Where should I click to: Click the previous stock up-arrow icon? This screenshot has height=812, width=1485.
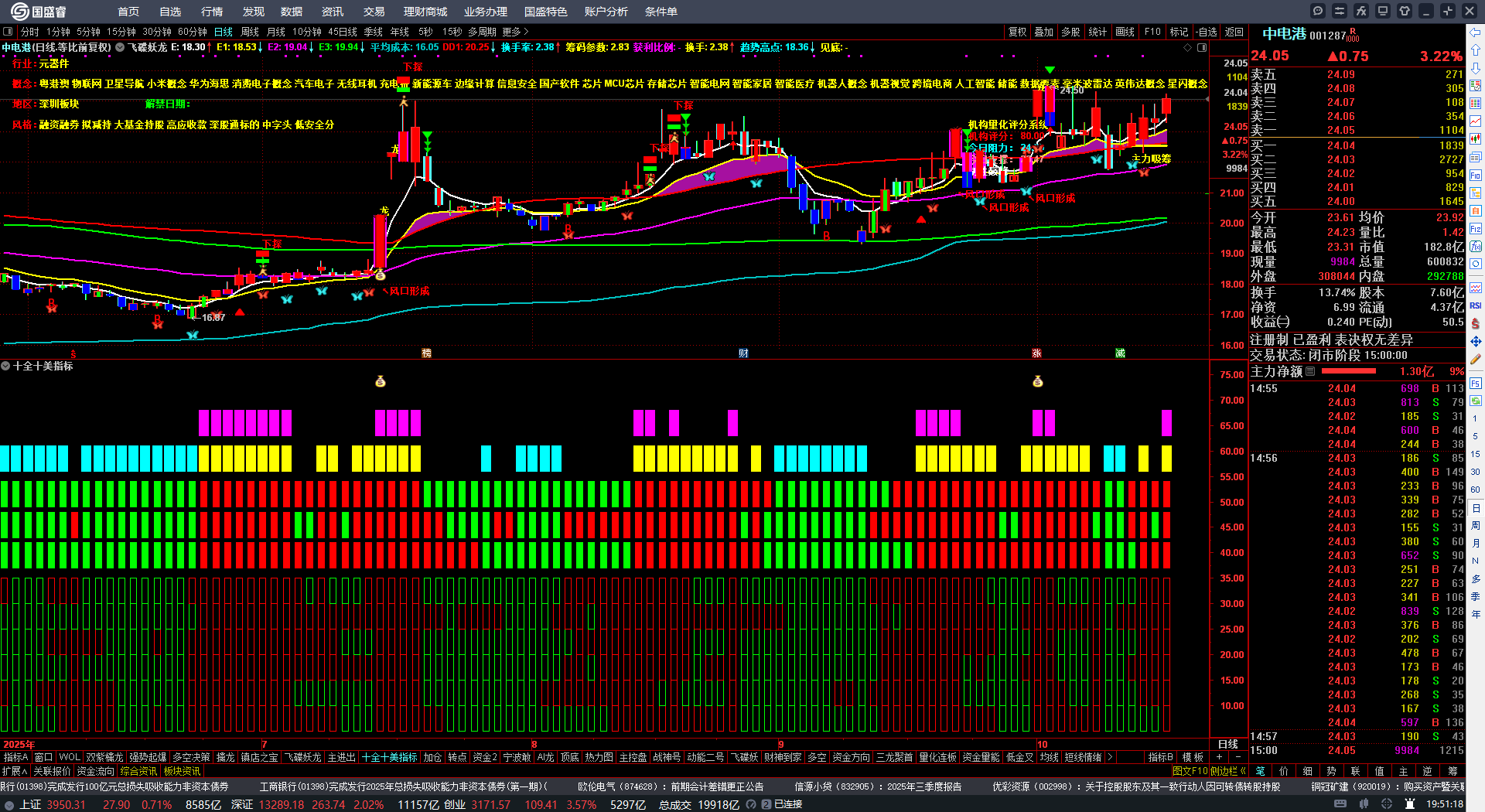(1476, 50)
